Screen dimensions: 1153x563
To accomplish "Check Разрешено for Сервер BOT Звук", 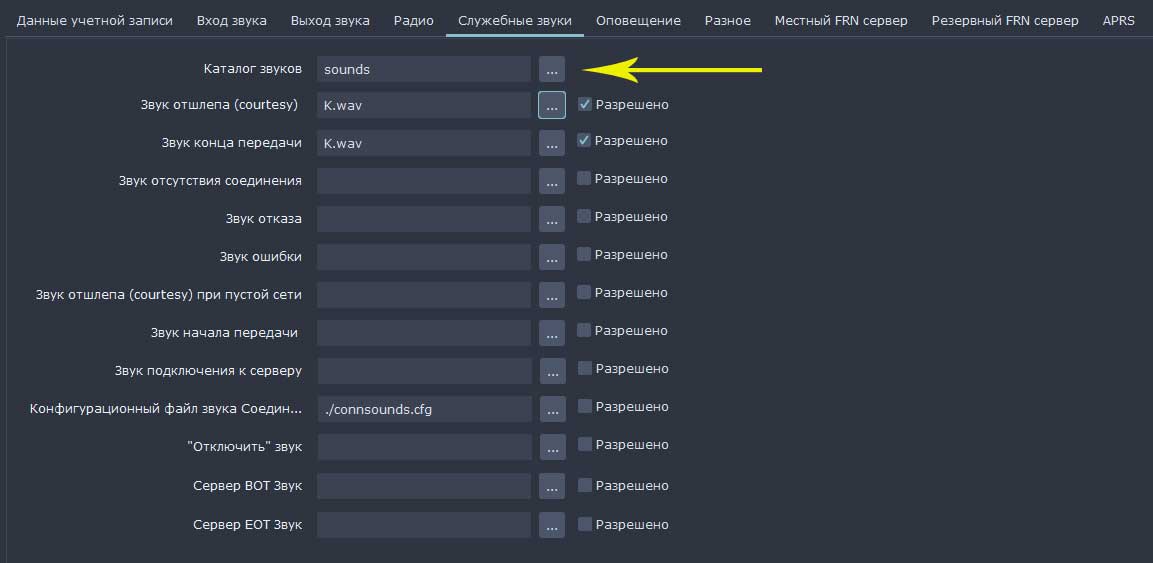I will pos(585,485).
